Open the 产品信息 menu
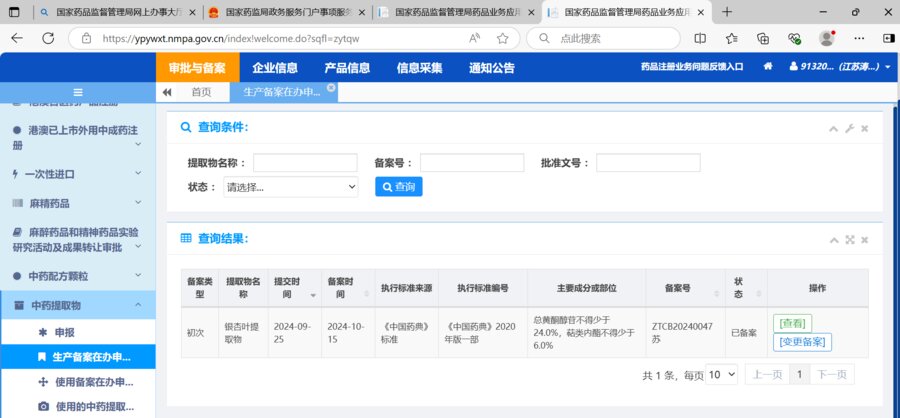Image resolution: width=900 pixels, height=418 pixels. [347, 67]
